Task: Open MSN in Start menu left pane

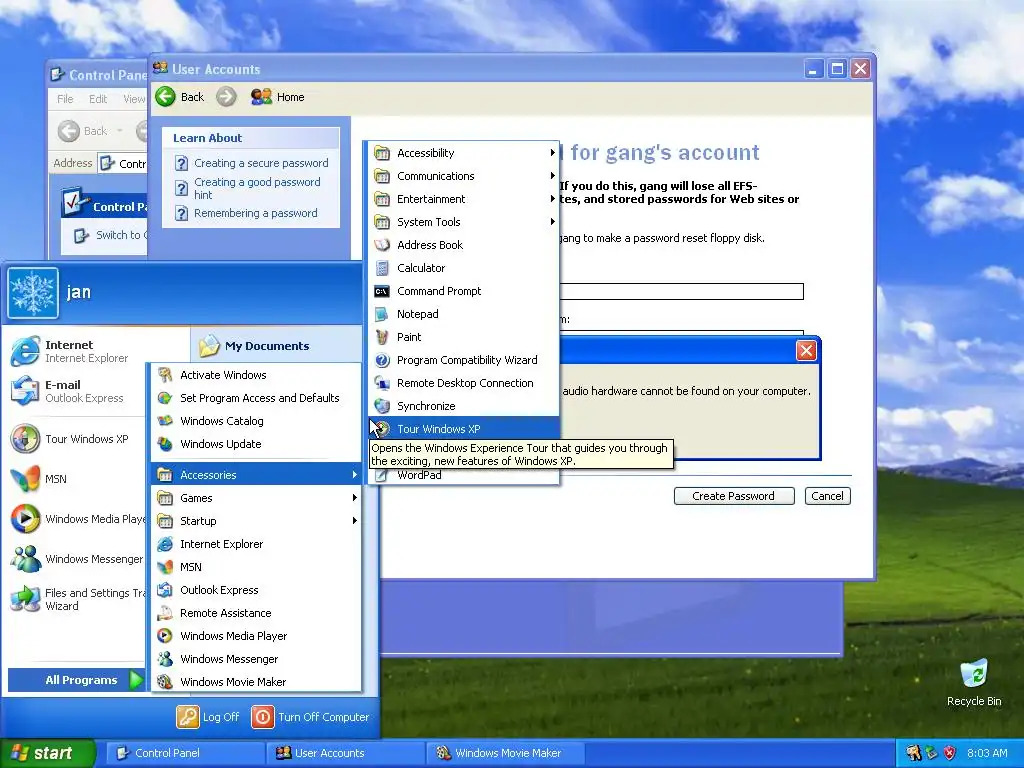Action: [77, 479]
